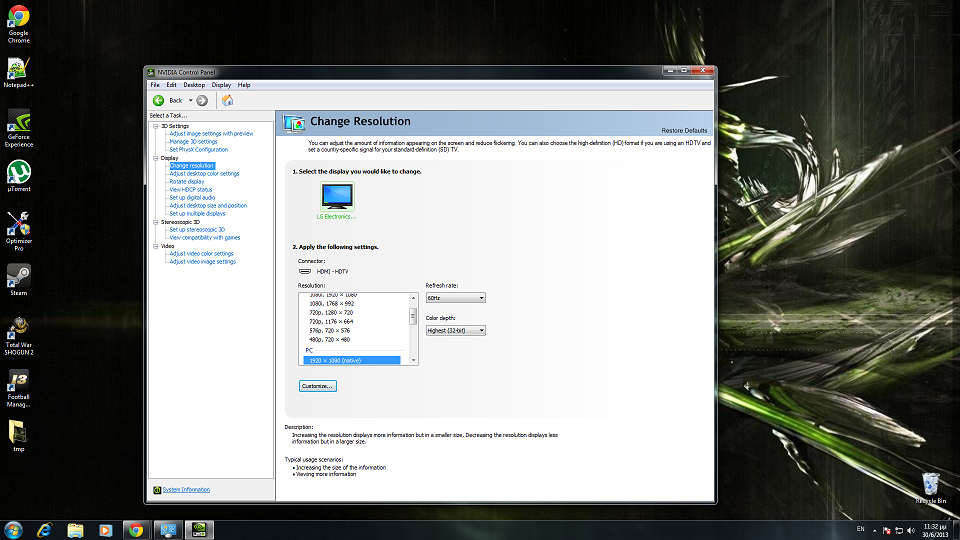
Task: Open Adjust video image settings
Action: (202, 261)
